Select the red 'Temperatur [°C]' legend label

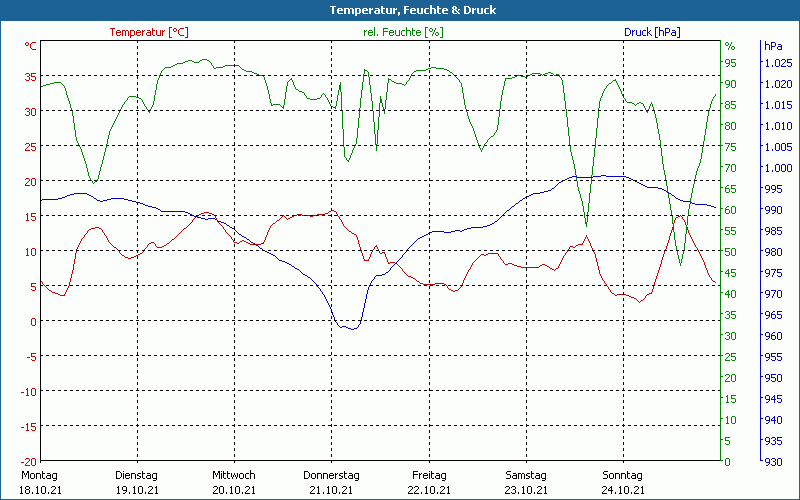(x=149, y=32)
